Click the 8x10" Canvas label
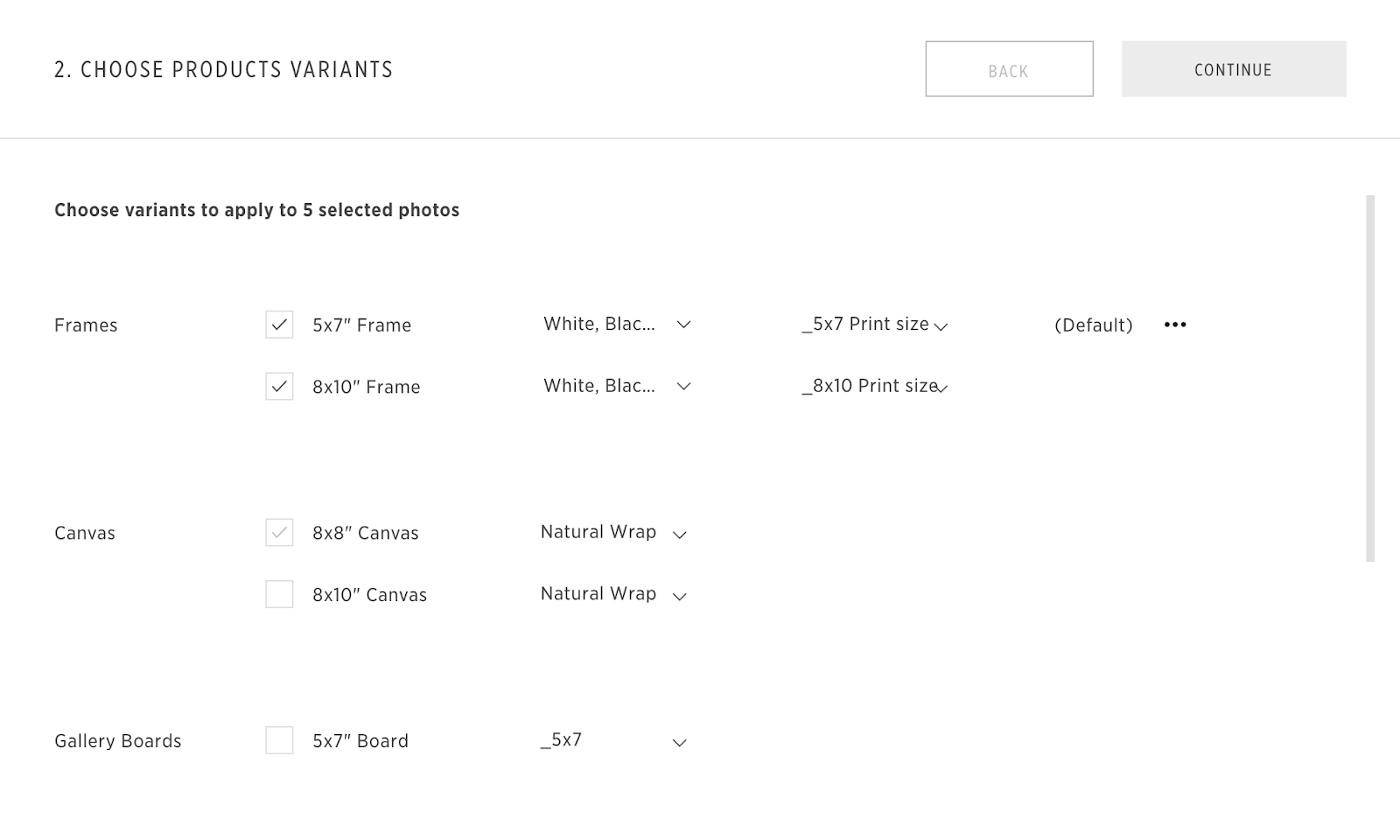Image resolution: width=1400 pixels, height=840 pixels. click(x=369, y=595)
